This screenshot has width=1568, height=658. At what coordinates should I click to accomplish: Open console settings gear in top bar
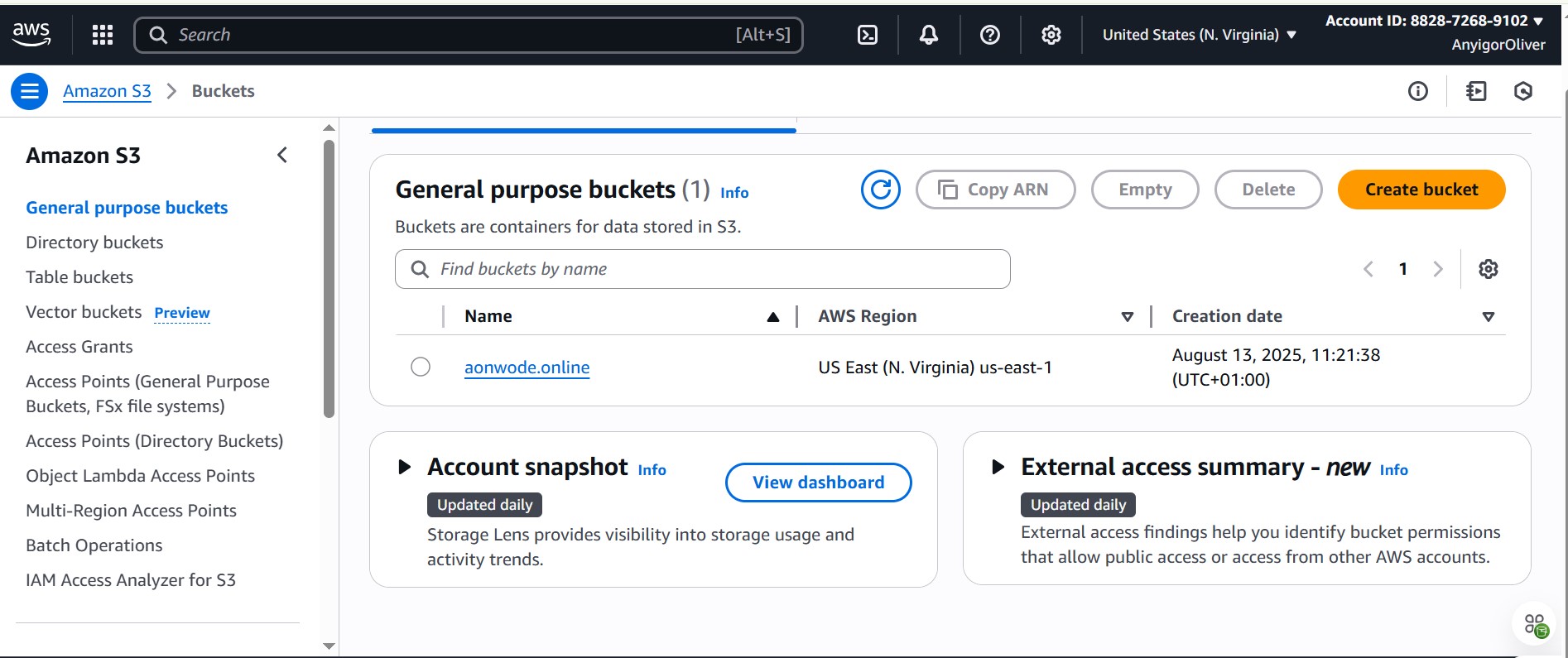click(x=1051, y=35)
